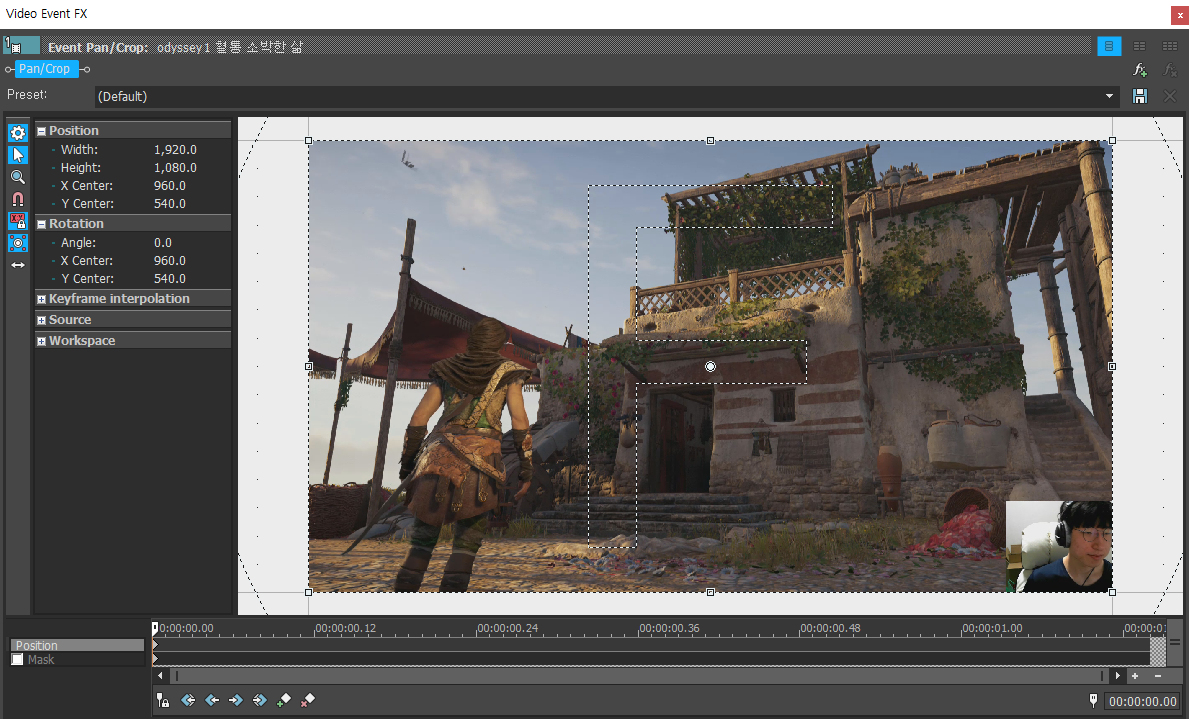Click crop frame bottom-right corner handle
The image size is (1189, 719).
tap(1112, 592)
